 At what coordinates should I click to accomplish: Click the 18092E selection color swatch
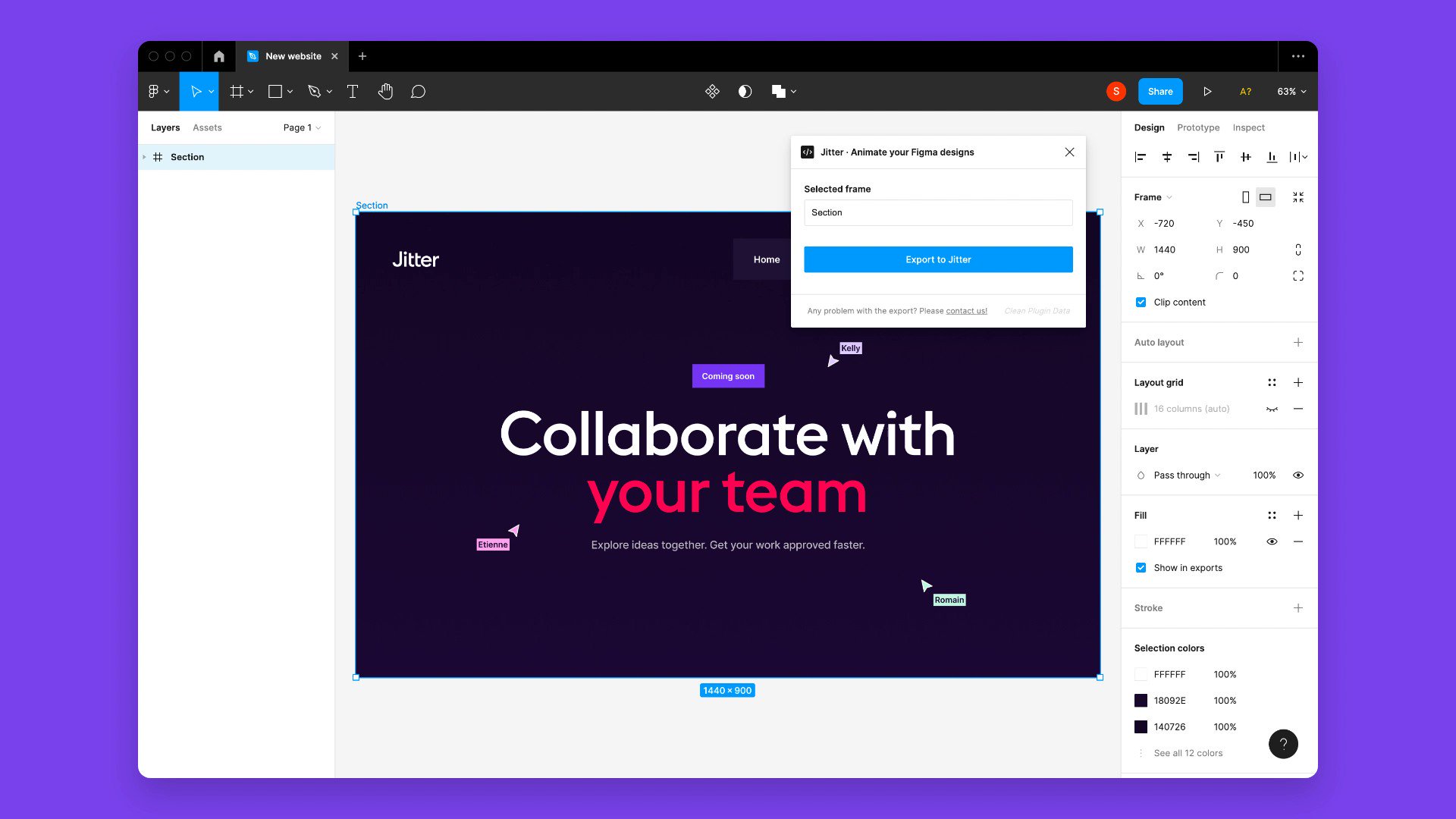click(x=1141, y=701)
